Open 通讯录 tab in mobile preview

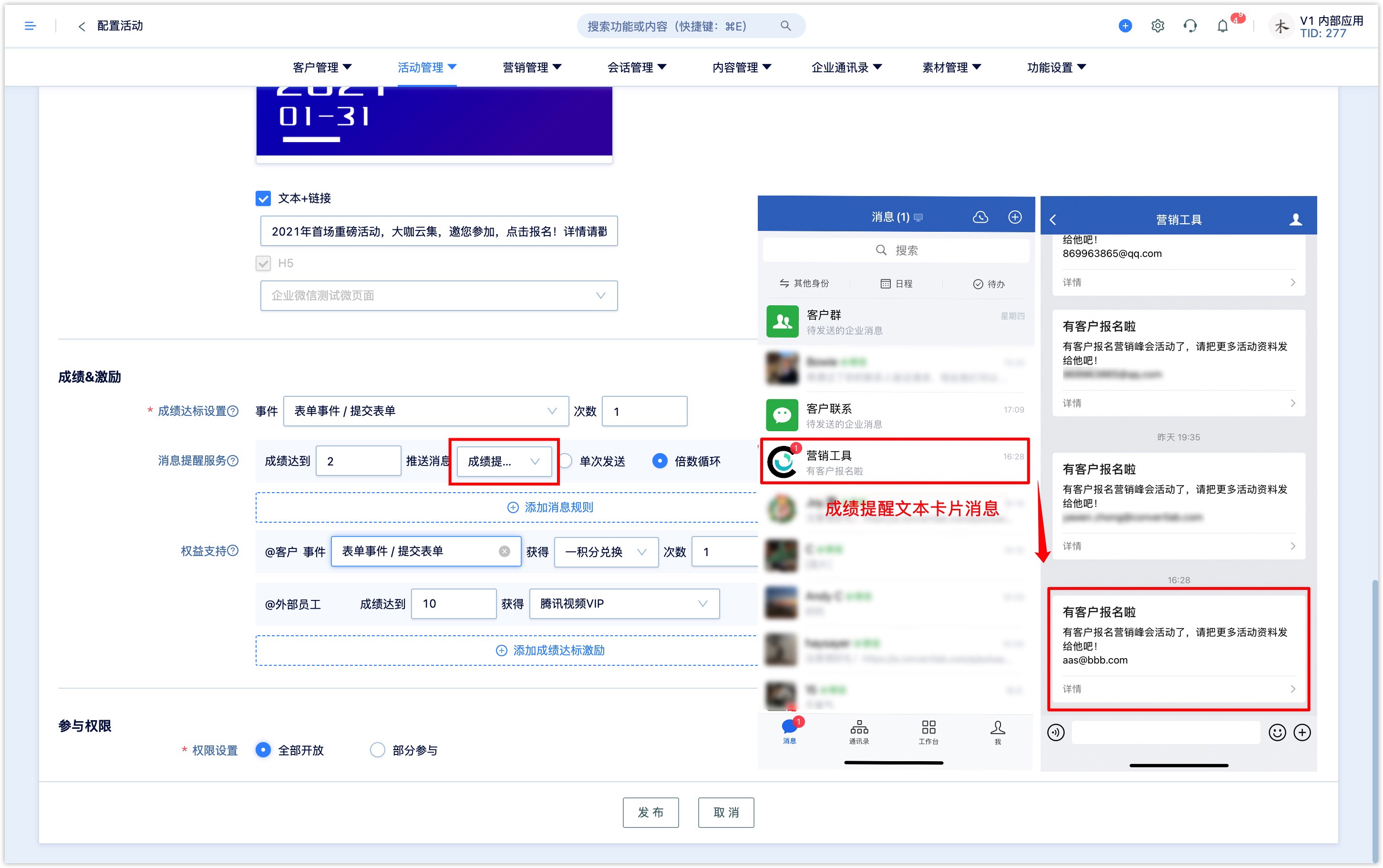pyautogui.click(x=859, y=733)
